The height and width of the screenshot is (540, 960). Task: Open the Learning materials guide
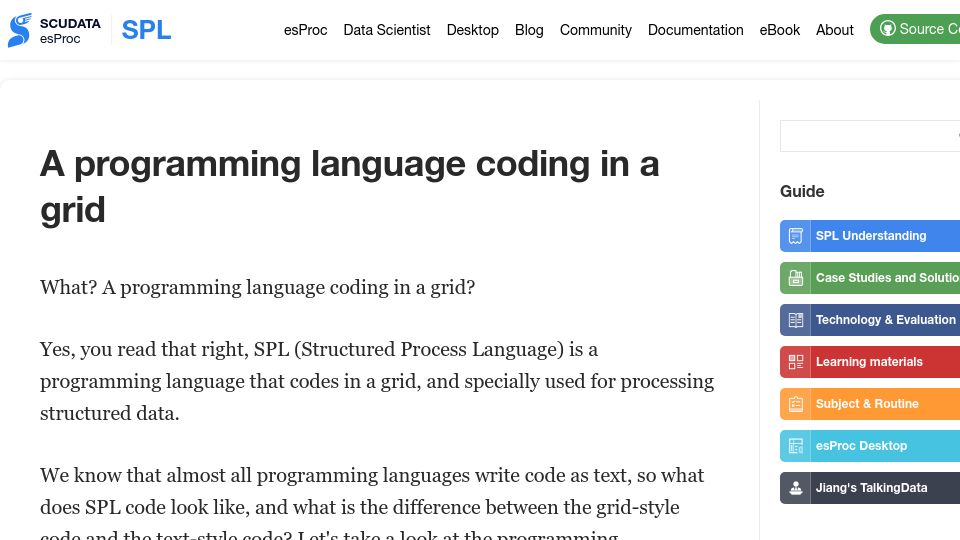click(x=870, y=362)
